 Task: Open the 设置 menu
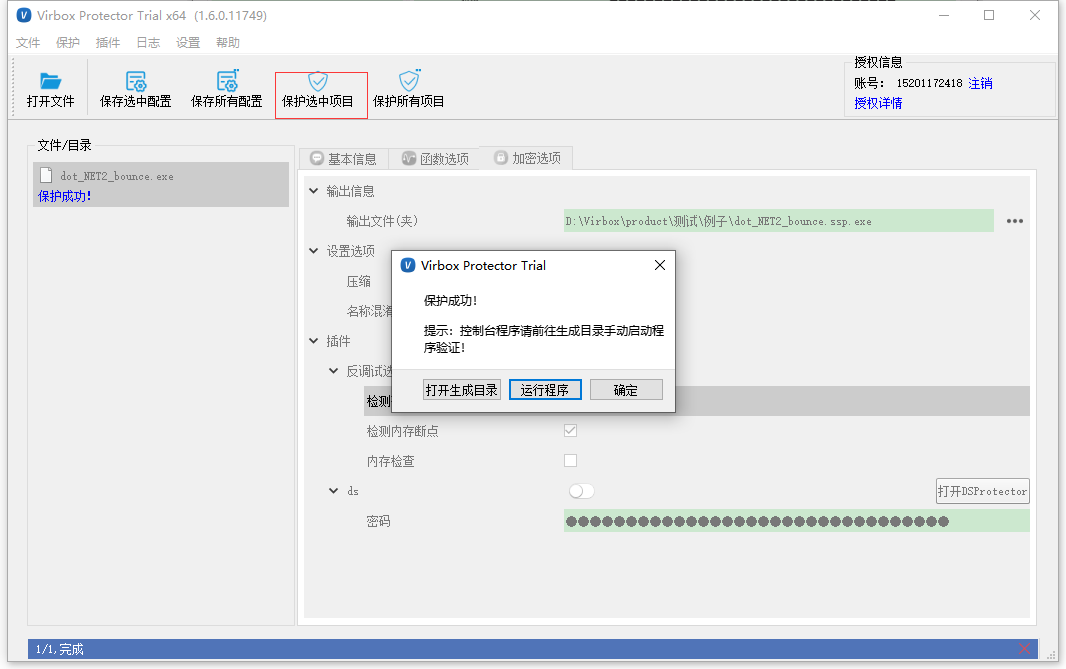tap(188, 43)
